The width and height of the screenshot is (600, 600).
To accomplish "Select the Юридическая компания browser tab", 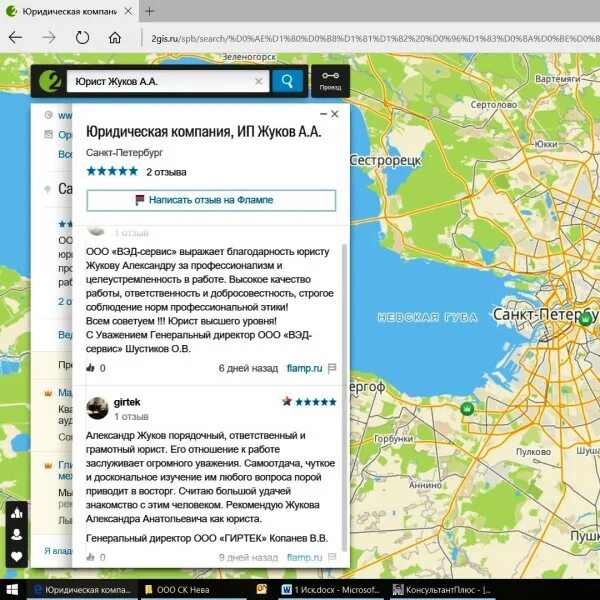I will 69,11.
